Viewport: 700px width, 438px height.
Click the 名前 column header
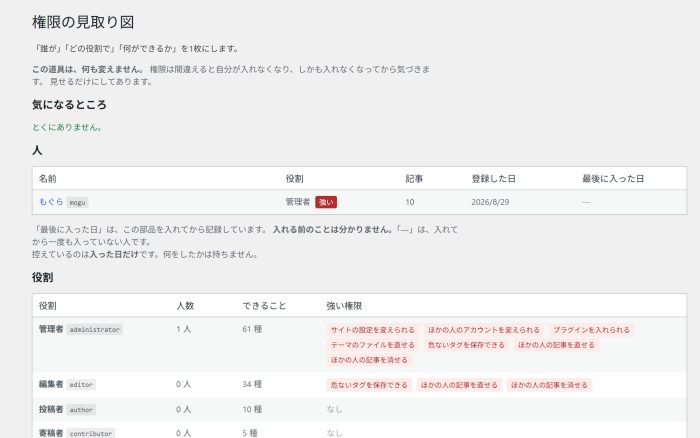point(47,179)
